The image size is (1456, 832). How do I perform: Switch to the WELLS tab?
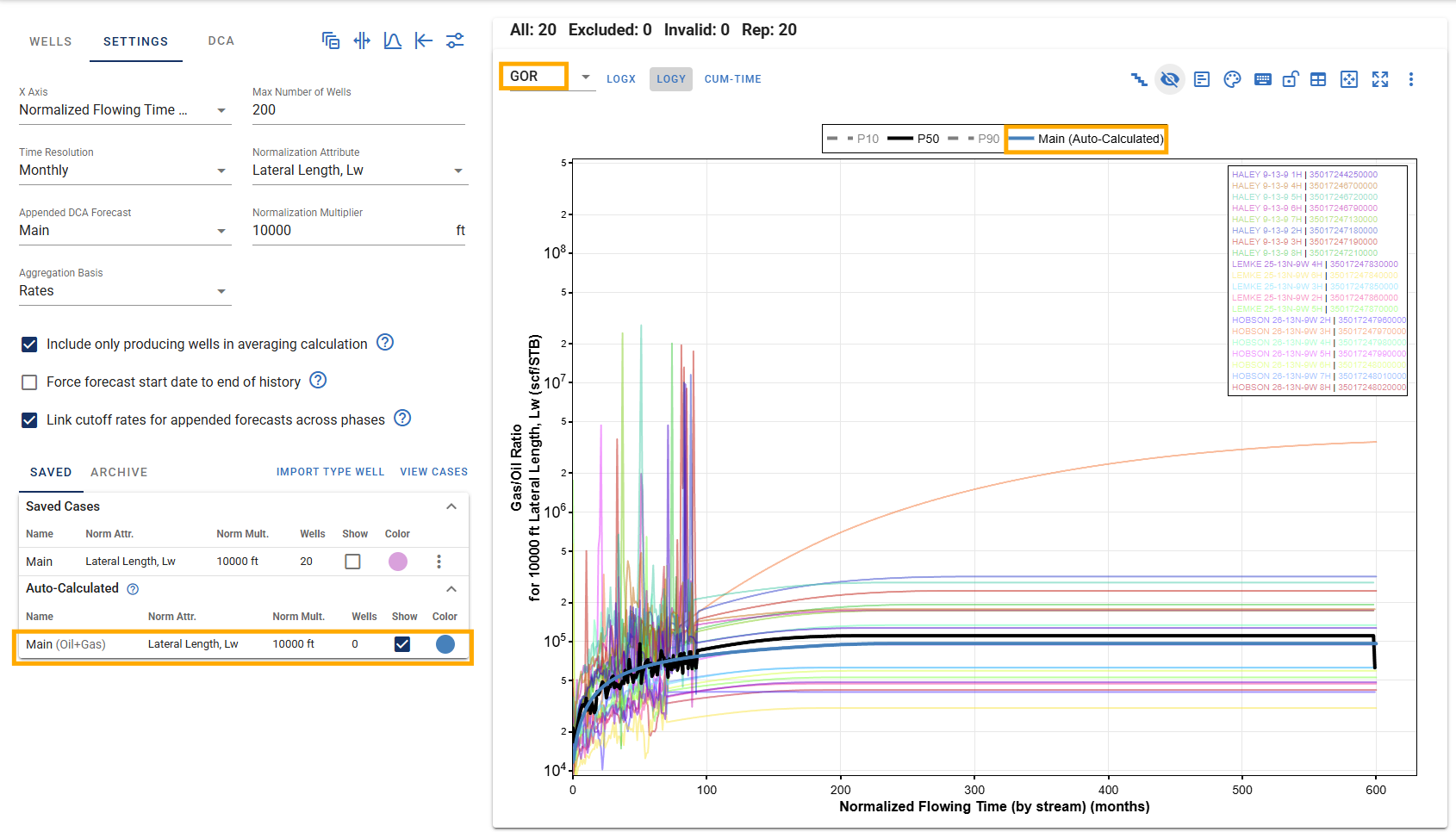[51, 41]
